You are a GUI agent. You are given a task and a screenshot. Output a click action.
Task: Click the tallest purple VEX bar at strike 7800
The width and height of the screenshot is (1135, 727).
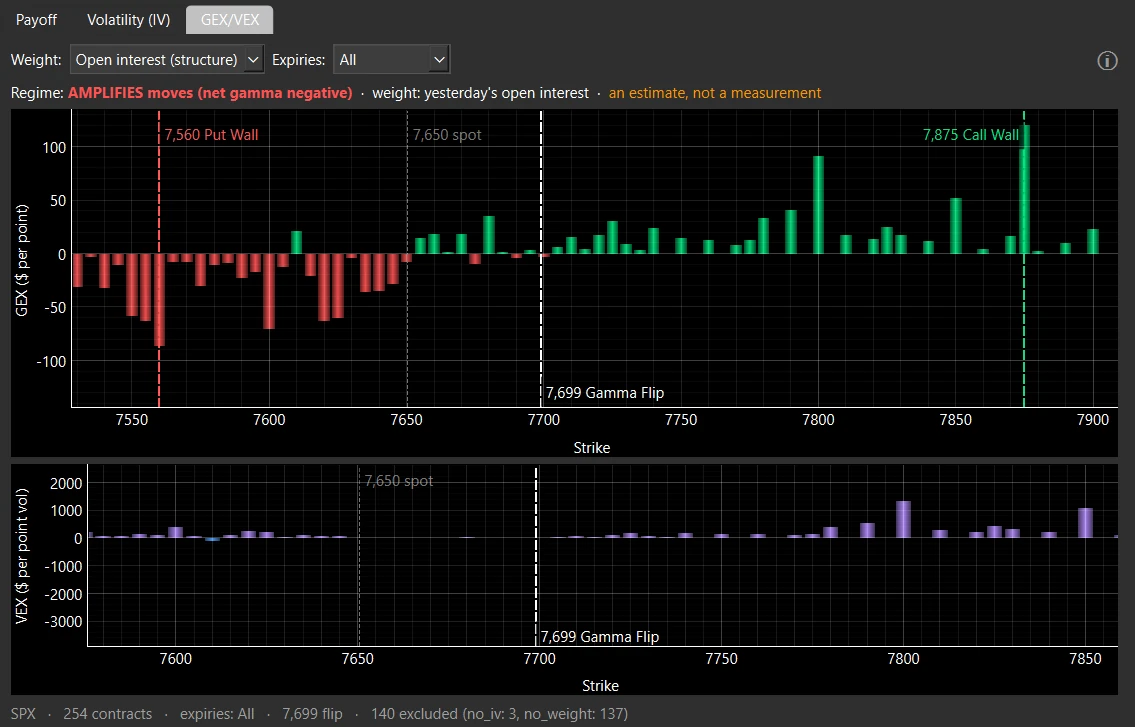pos(903,519)
